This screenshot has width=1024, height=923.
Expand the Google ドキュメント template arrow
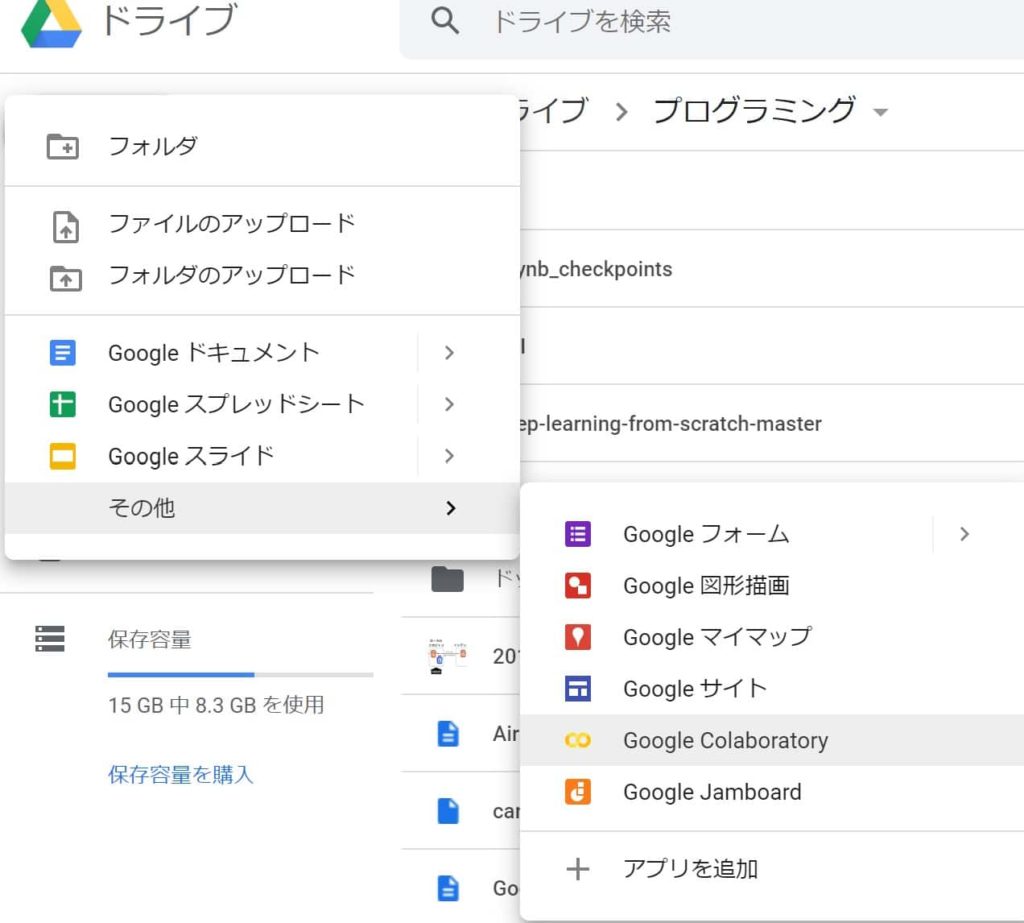[448, 352]
